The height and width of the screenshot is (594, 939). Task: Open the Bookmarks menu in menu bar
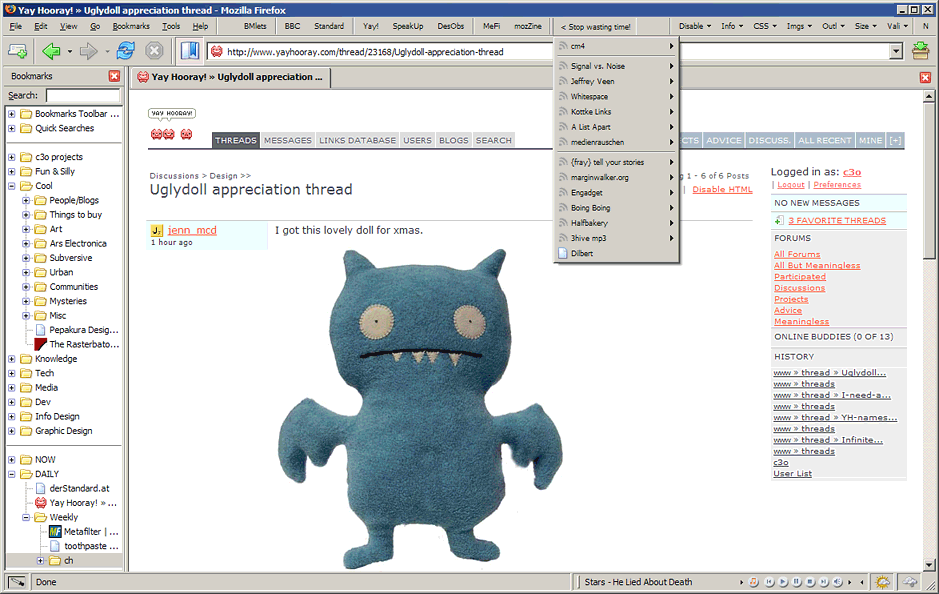point(131,26)
